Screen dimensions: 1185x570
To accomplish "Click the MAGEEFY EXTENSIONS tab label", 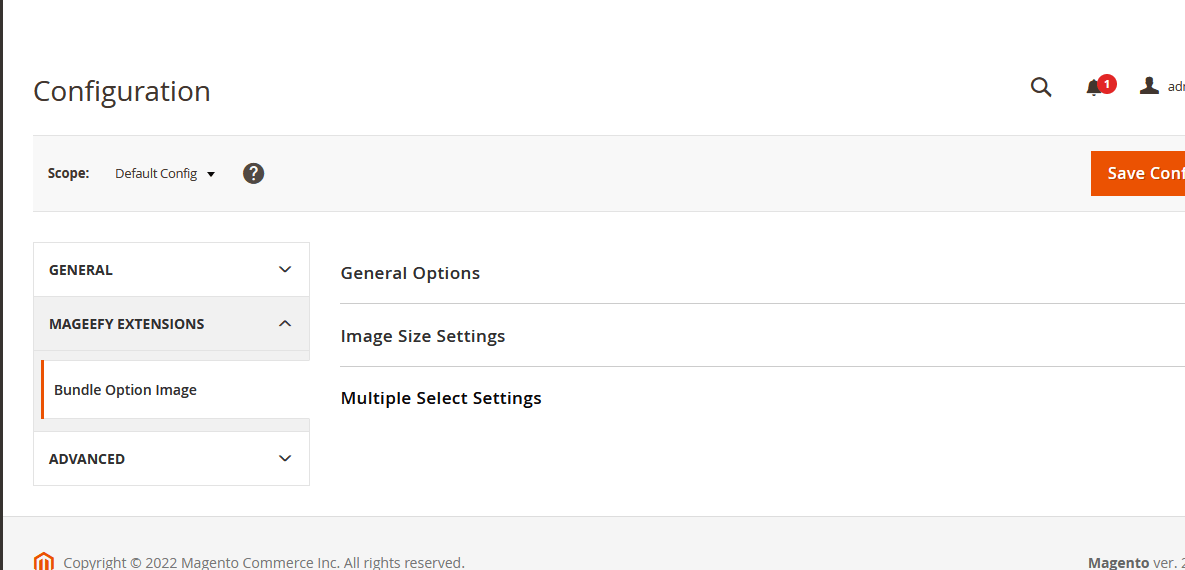I will 126,324.
